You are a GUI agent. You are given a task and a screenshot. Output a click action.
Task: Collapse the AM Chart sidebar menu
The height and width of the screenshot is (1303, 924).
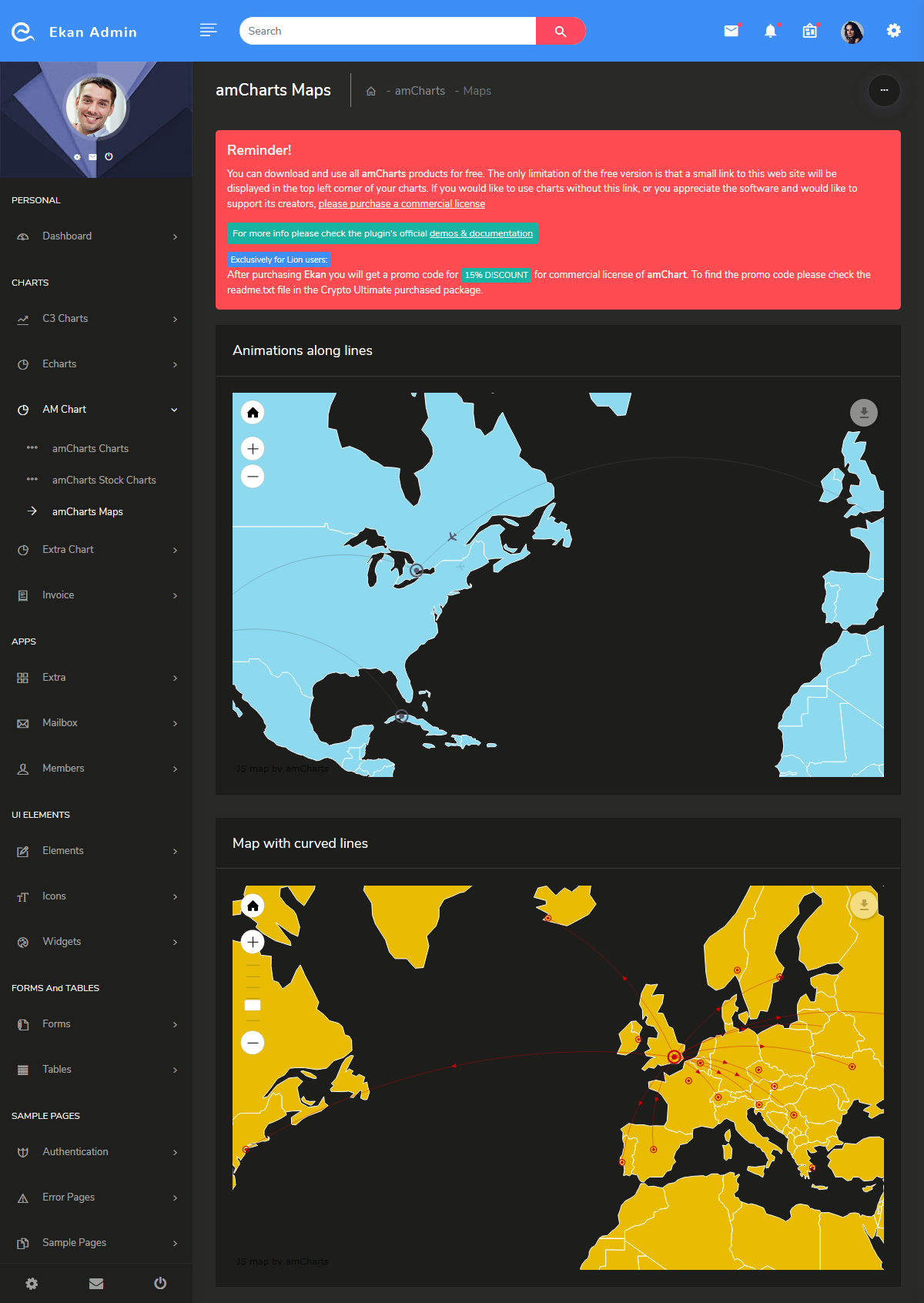(96, 410)
